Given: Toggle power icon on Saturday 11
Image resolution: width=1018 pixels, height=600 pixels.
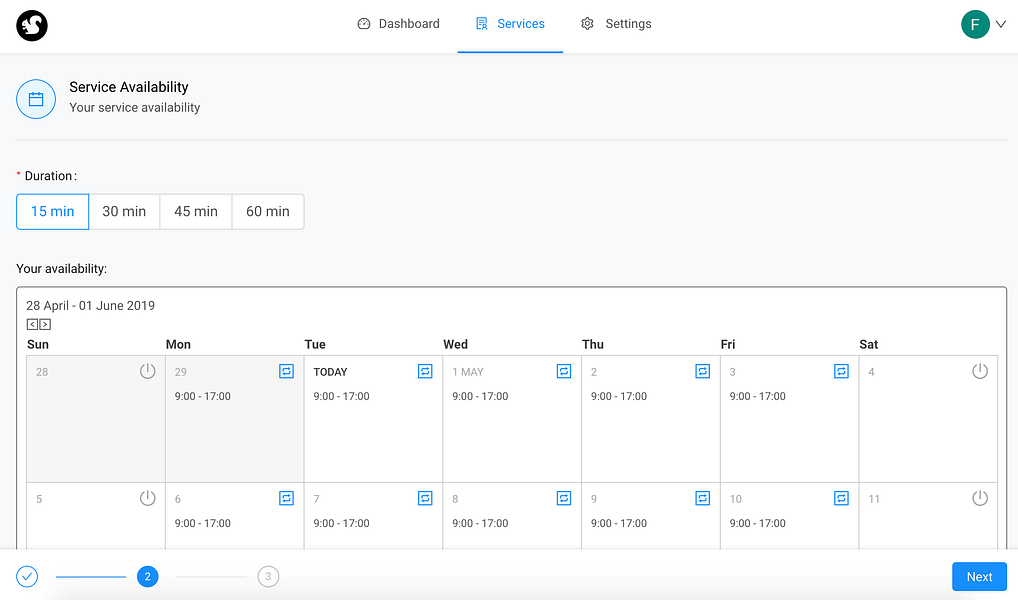Looking at the screenshot, I should tap(980, 498).
